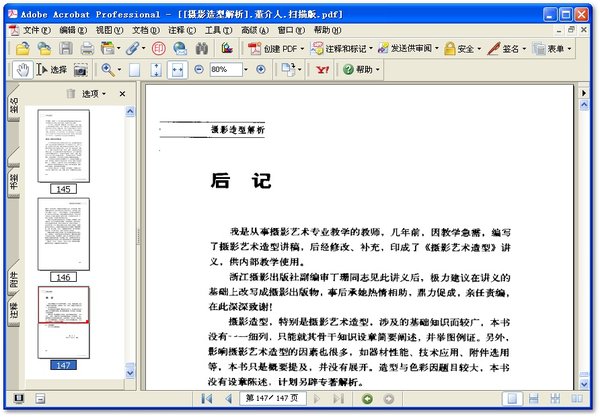Image resolution: width=600 pixels, height=417 pixels.
Task: Click the zoom in plus button
Action: (261, 69)
